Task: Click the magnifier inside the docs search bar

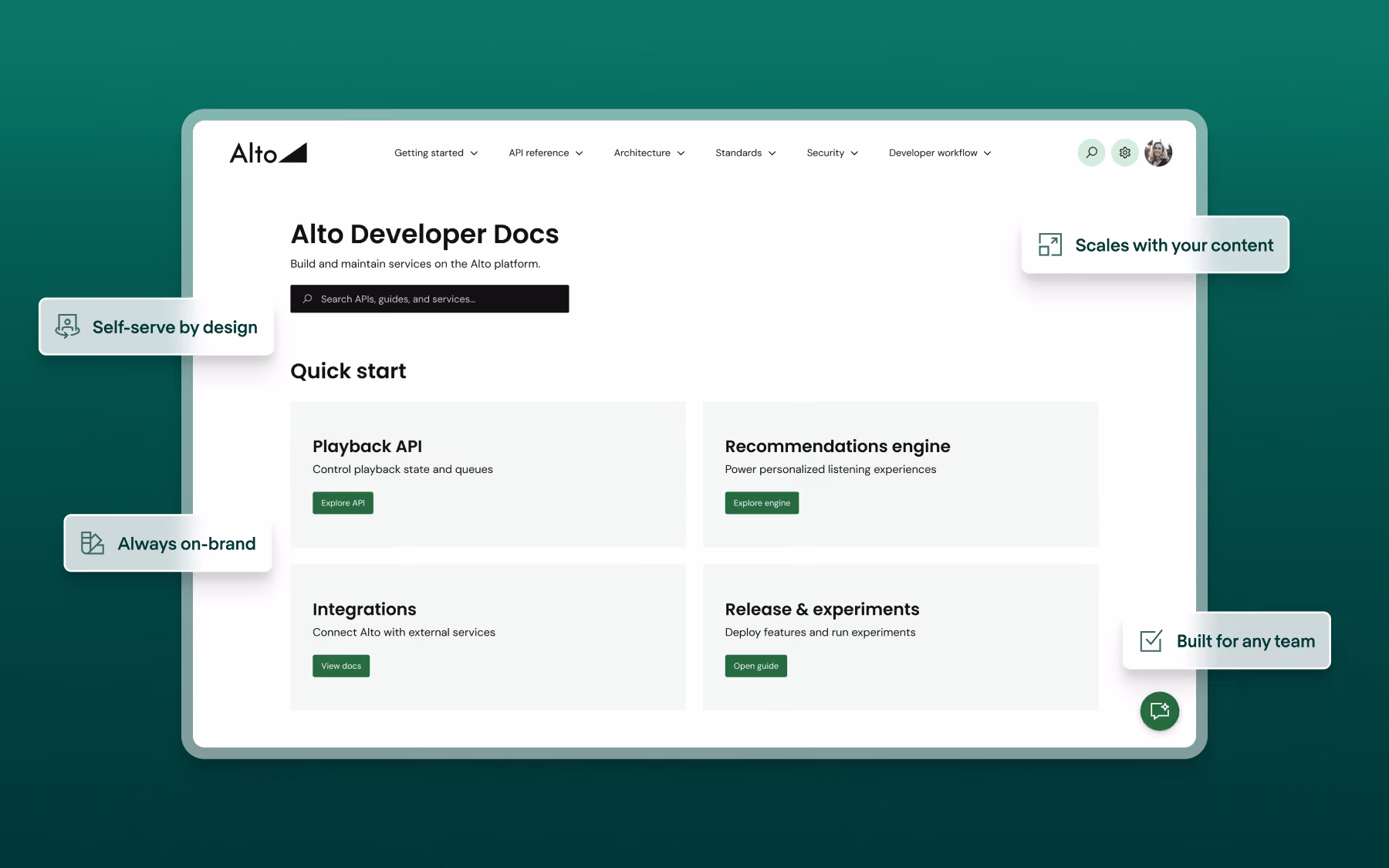Action: (x=307, y=299)
